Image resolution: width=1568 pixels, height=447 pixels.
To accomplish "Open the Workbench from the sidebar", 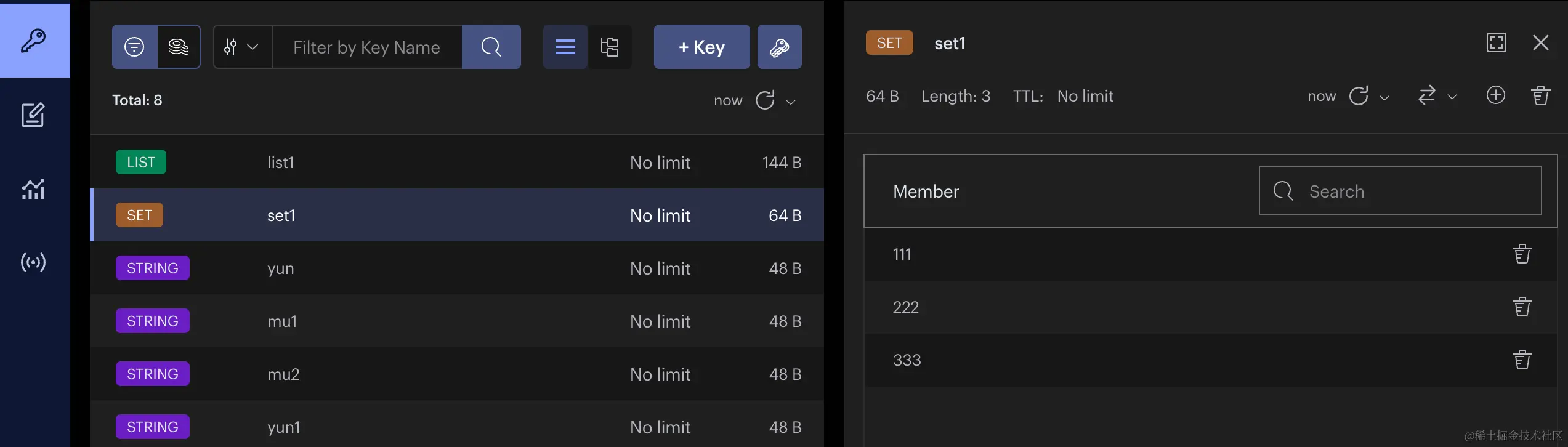I will point(33,115).
